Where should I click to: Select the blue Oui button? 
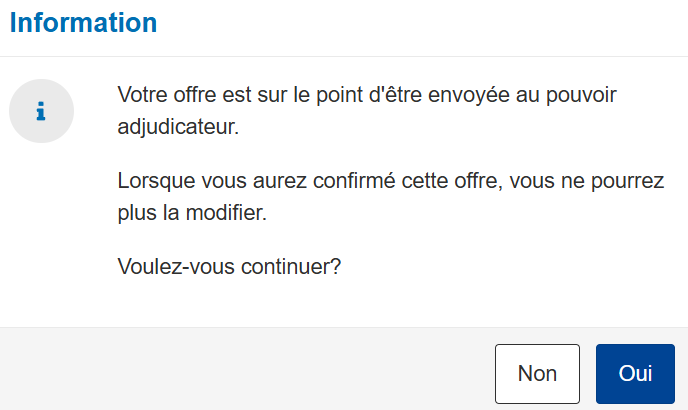point(635,374)
